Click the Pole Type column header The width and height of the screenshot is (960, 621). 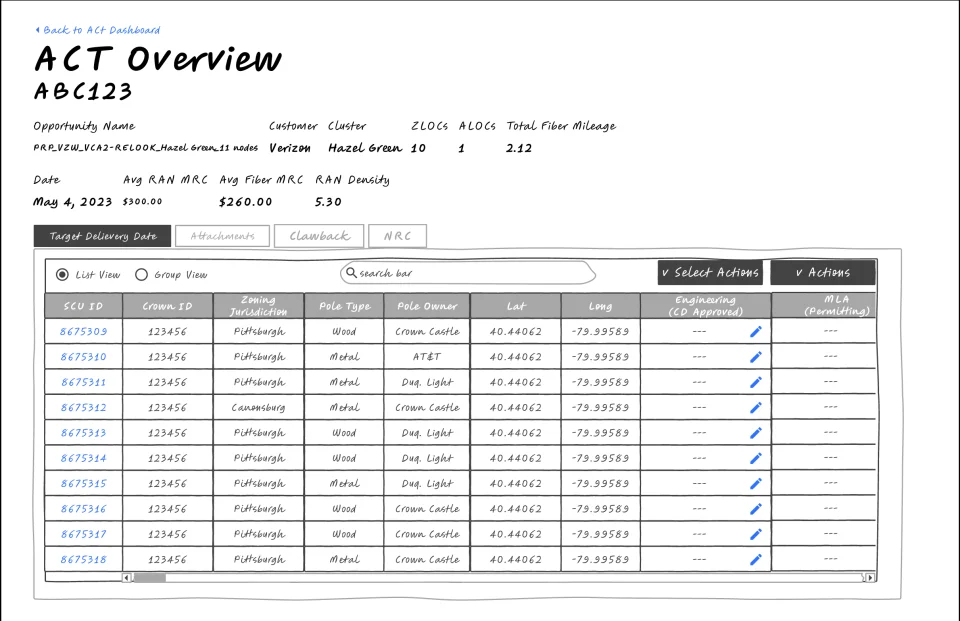[x=344, y=306]
